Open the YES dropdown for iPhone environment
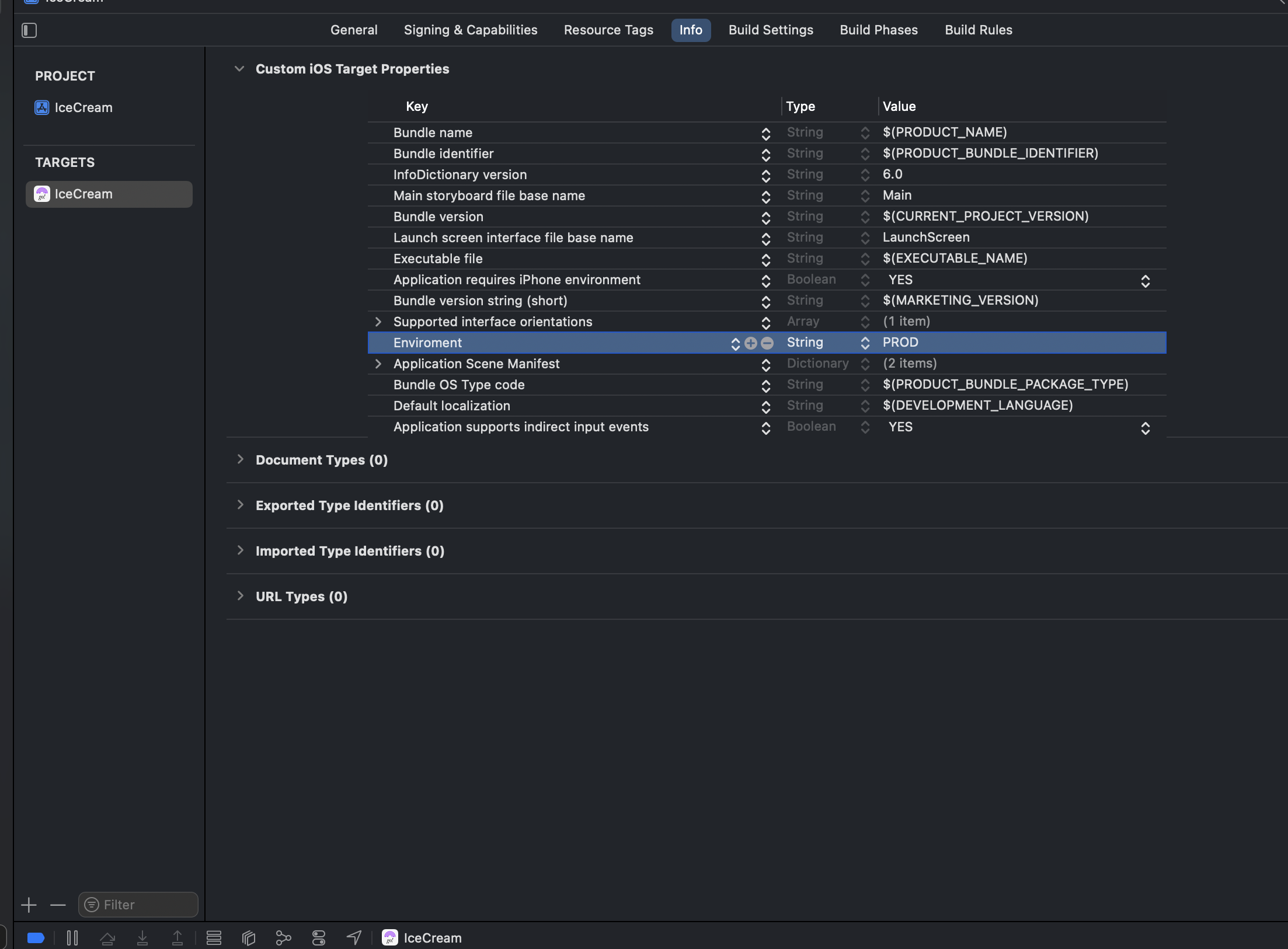Viewport: 1288px width, 949px height. [x=1145, y=281]
